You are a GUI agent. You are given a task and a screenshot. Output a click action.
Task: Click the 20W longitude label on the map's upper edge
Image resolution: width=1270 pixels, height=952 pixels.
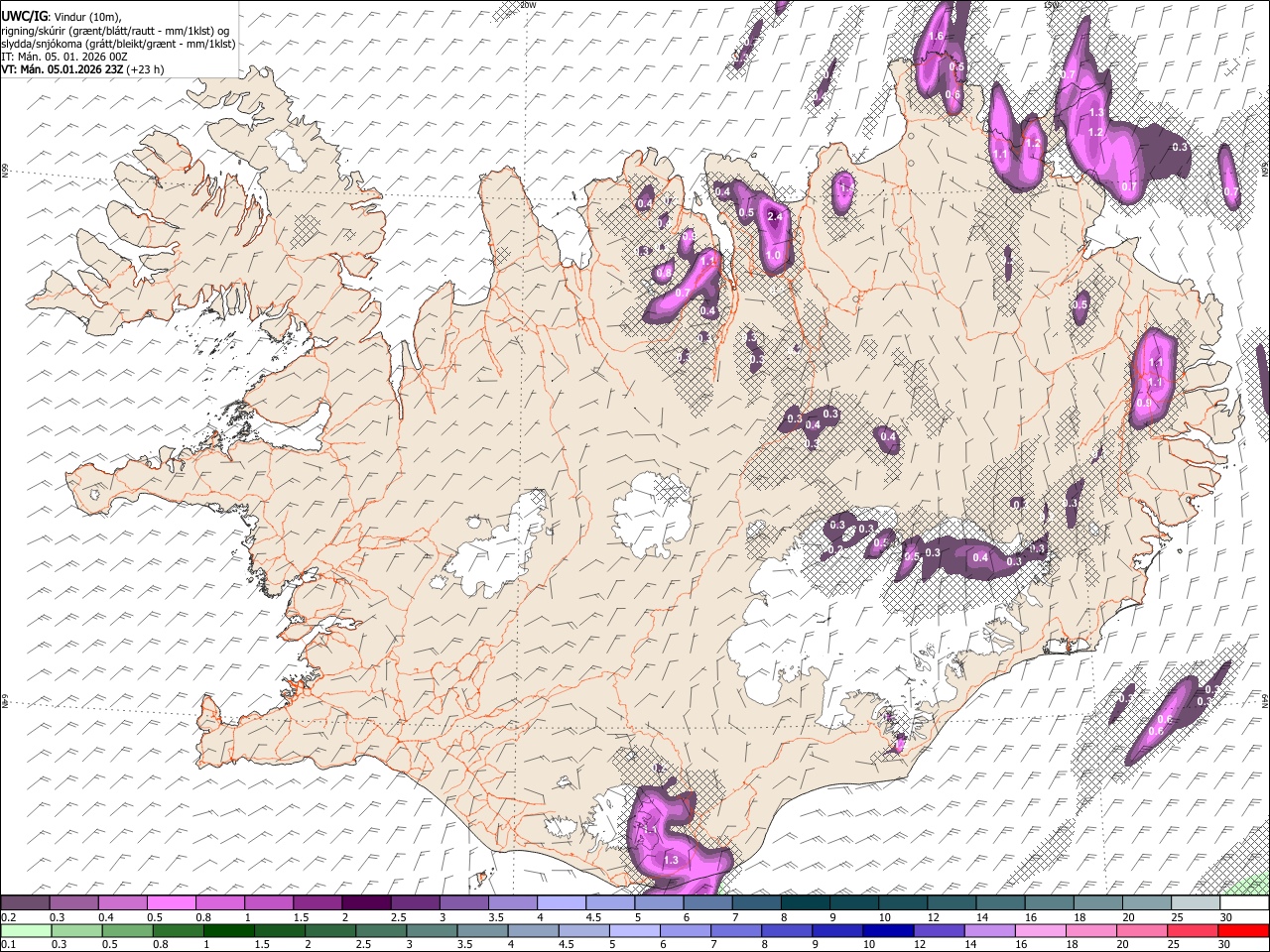coord(528,5)
